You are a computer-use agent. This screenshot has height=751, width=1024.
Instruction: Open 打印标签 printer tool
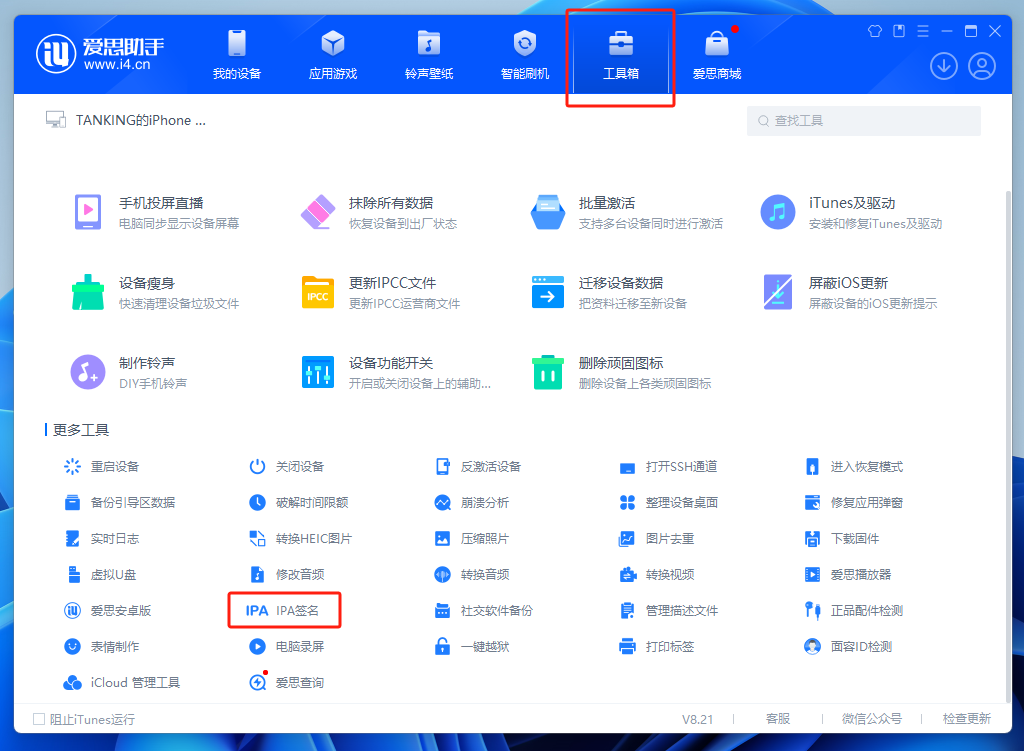[656, 646]
